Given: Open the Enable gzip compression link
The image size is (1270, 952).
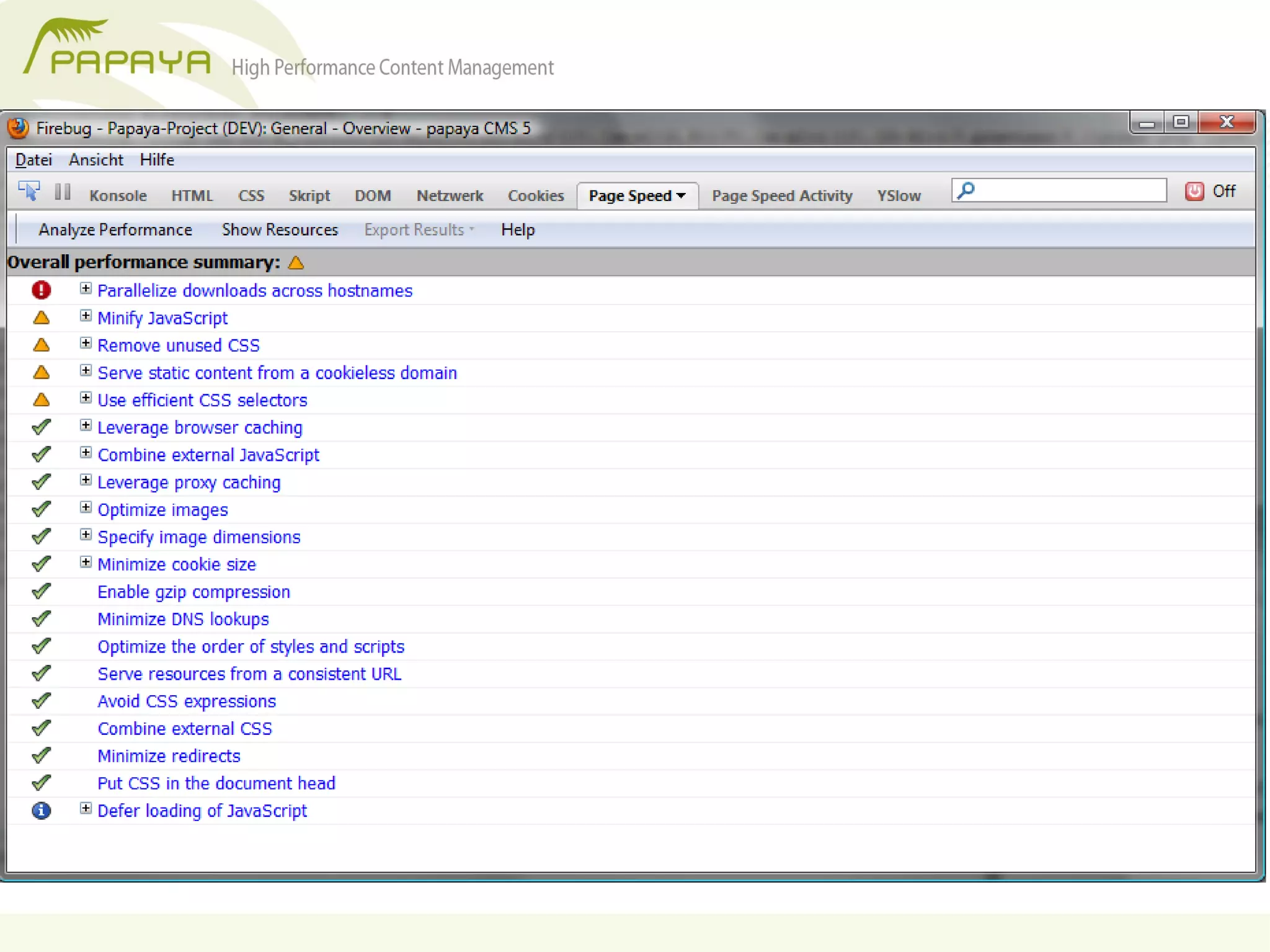Looking at the screenshot, I should tap(193, 592).
